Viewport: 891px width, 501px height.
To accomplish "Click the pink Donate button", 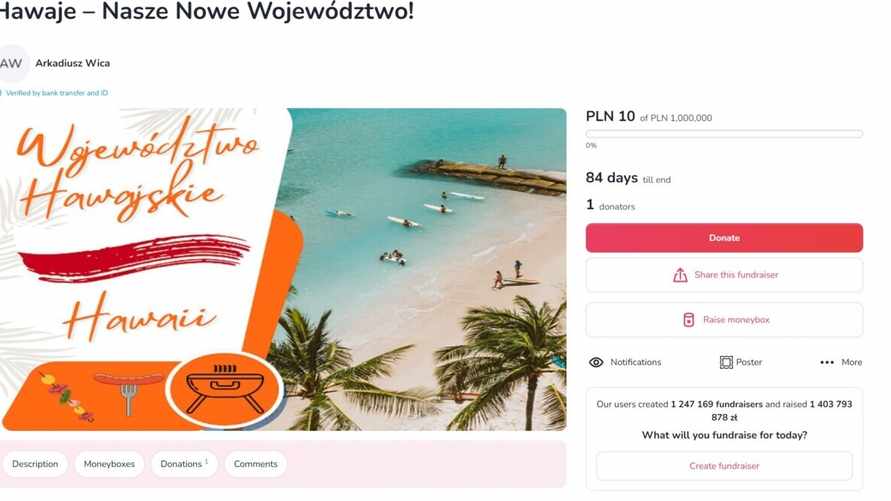I will (x=724, y=237).
